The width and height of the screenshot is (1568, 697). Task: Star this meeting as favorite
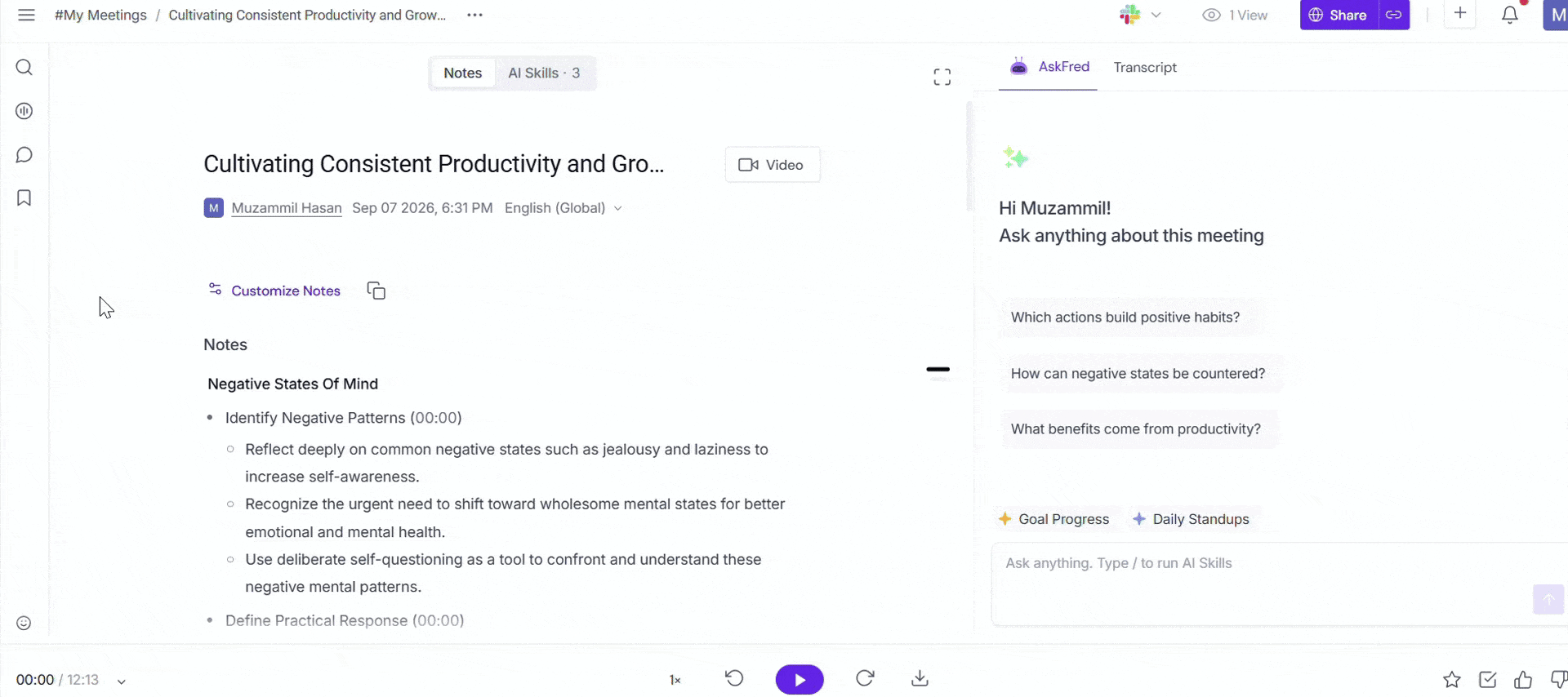[x=1451, y=679]
